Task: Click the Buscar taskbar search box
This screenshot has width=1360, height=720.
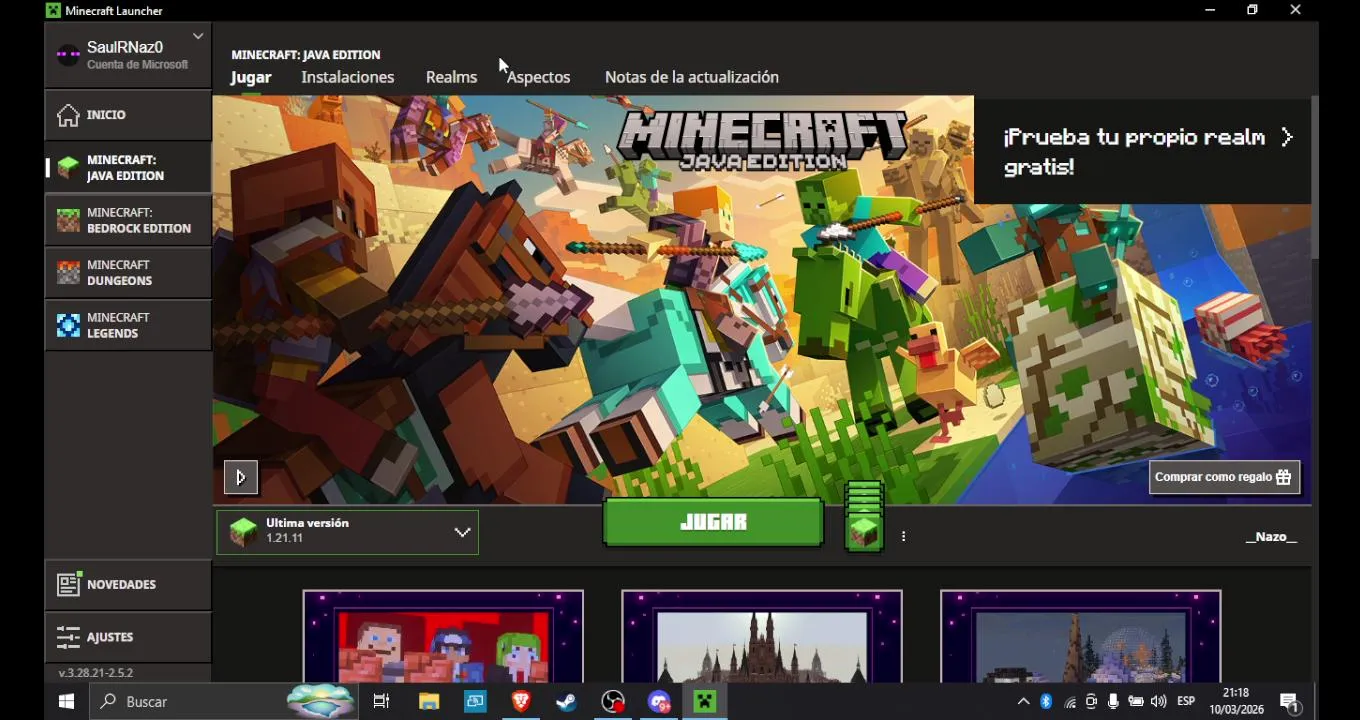Action: click(x=224, y=702)
